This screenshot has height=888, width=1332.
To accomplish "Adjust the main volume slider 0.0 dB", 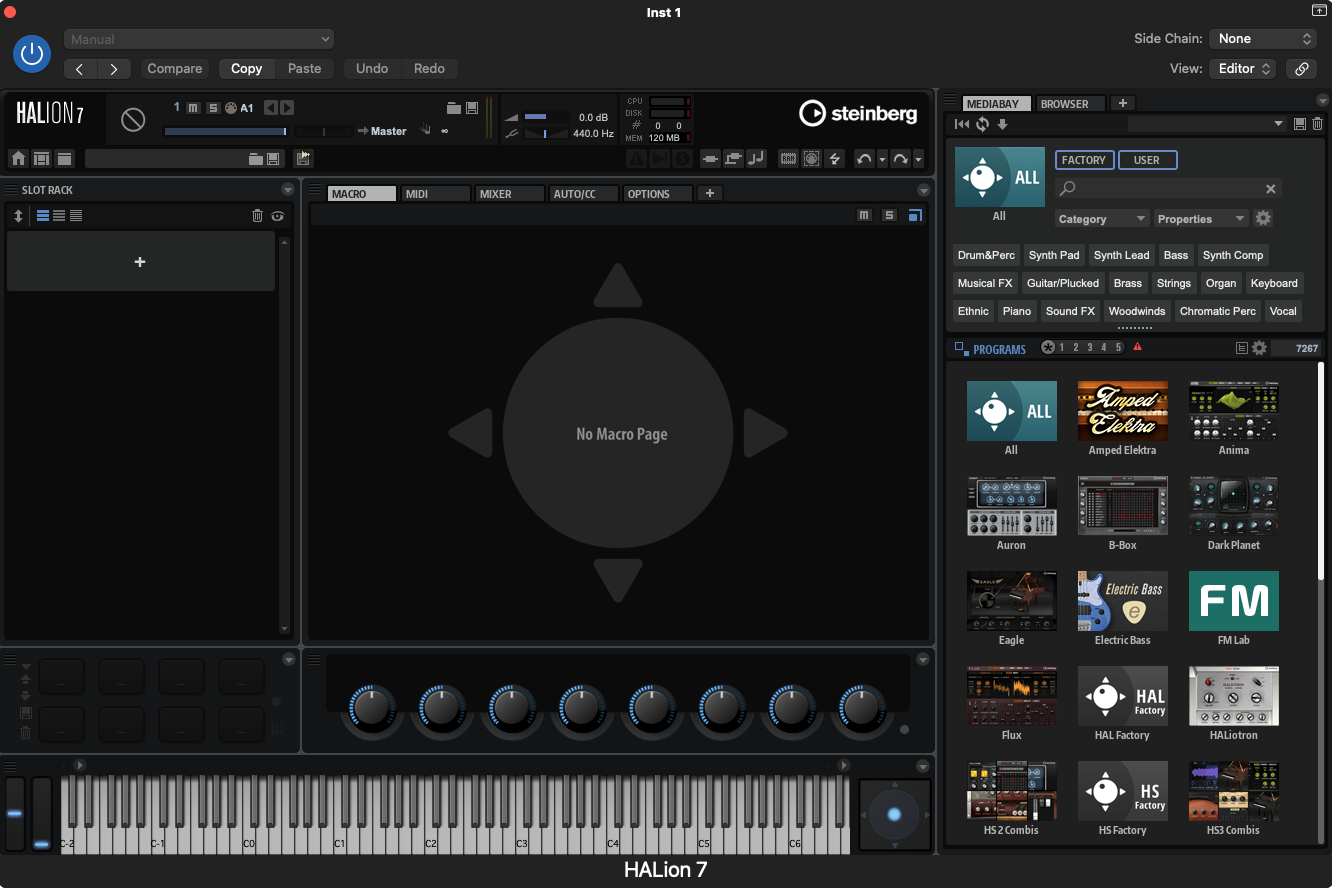I will [545, 117].
